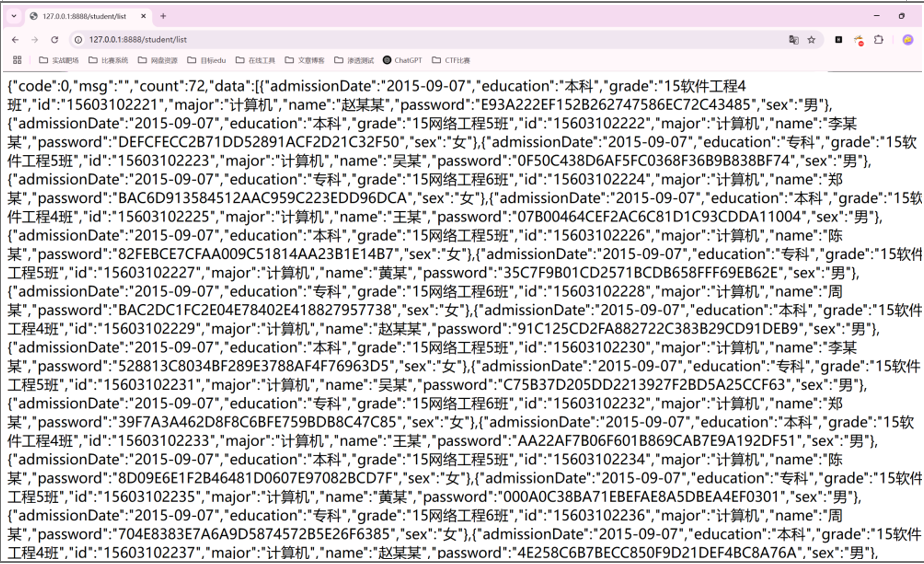Reload the student list page
Image resolution: width=924 pixels, height=564 pixels.
tap(55, 39)
